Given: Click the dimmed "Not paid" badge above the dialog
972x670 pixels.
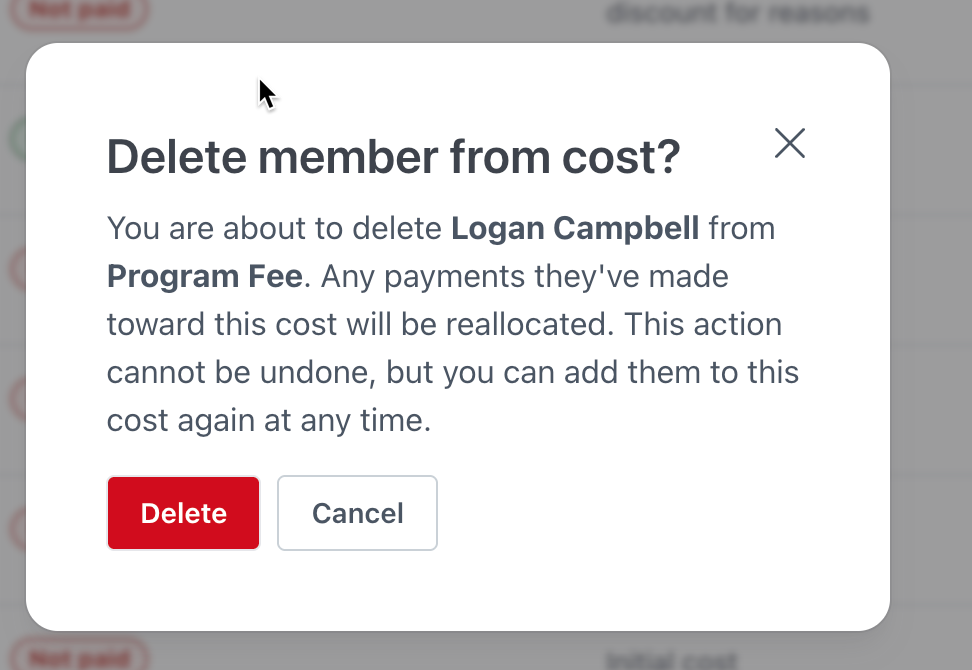Looking at the screenshot, I should 85,10.
